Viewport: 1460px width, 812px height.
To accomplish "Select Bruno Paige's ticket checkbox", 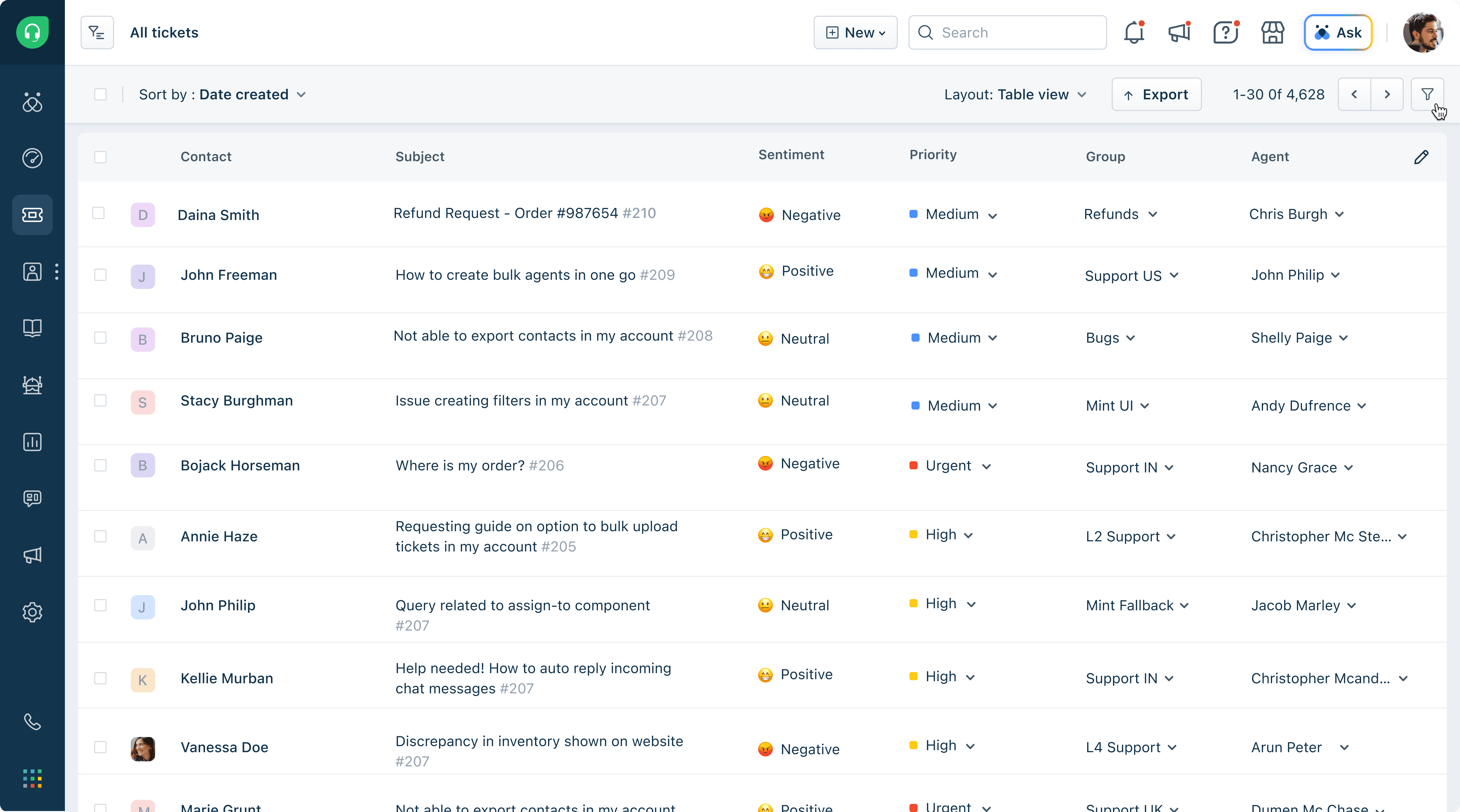I will pyautogui.click(x=100, y=338).
